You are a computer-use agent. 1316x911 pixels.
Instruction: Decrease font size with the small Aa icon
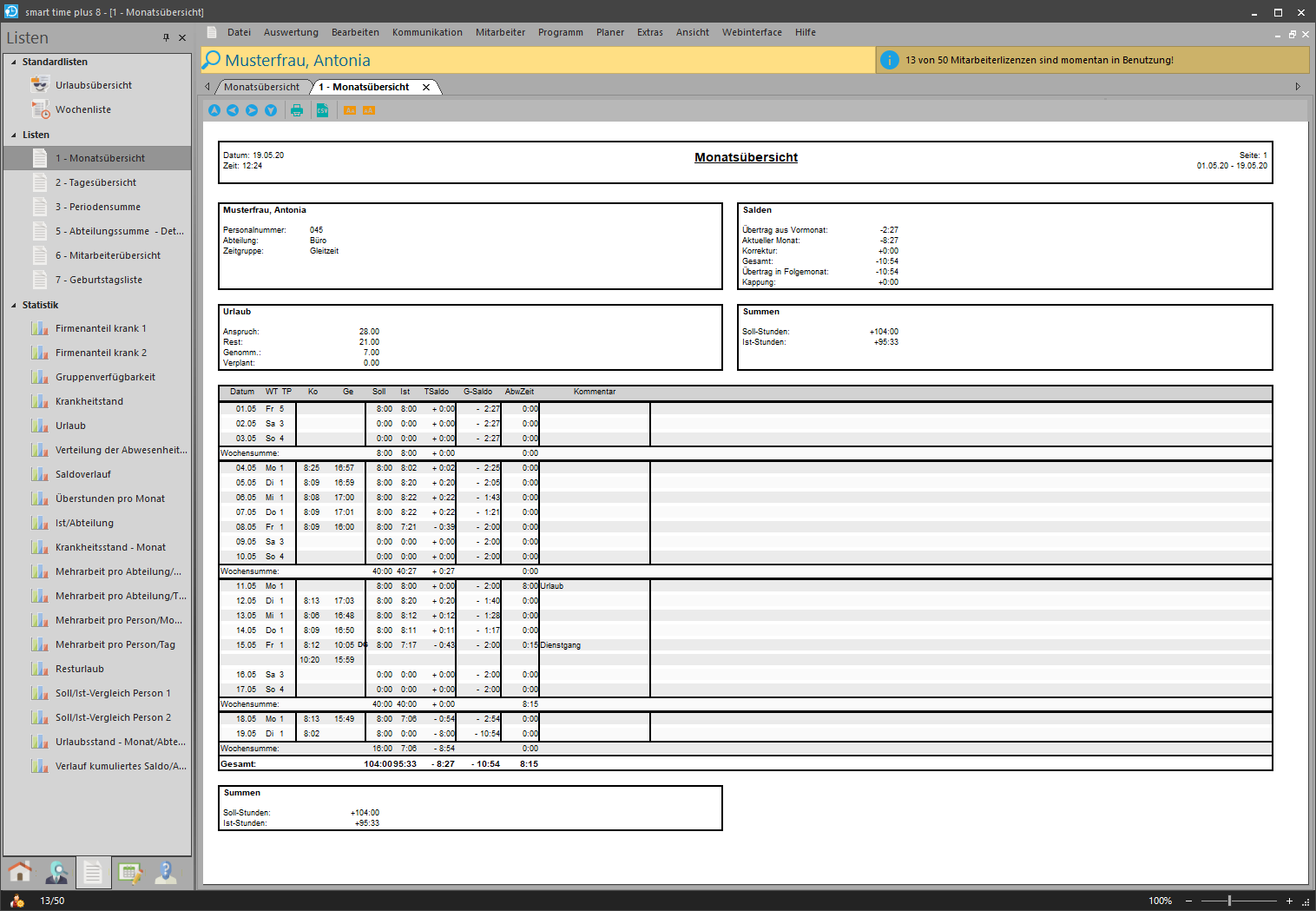pos(350,110)
